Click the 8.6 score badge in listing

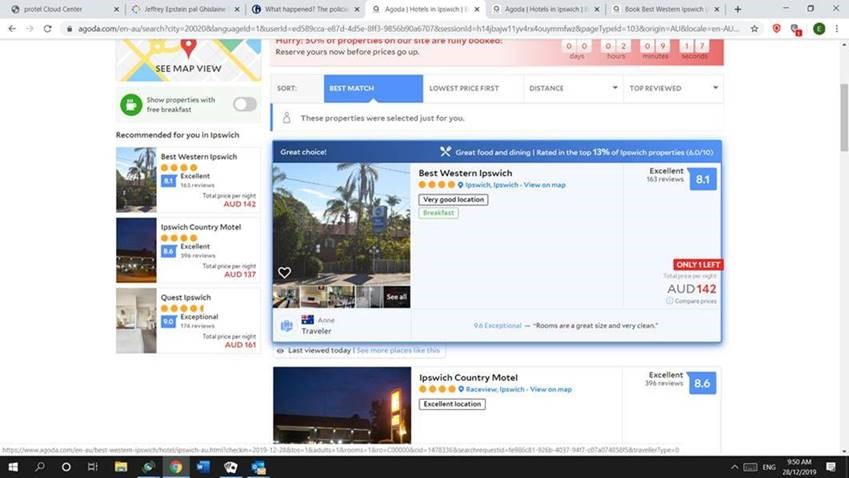coord(702,383)
